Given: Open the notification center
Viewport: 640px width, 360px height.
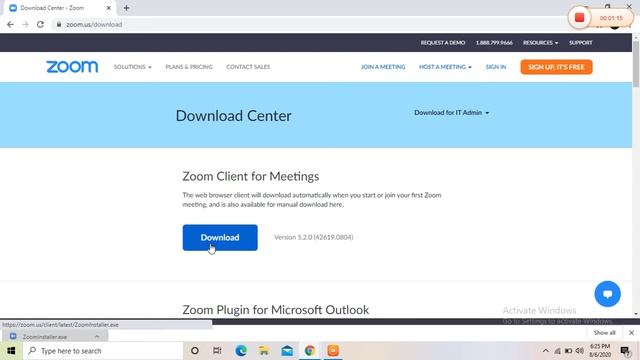Looking at the screenshot, I should click(x=625, y=351).
